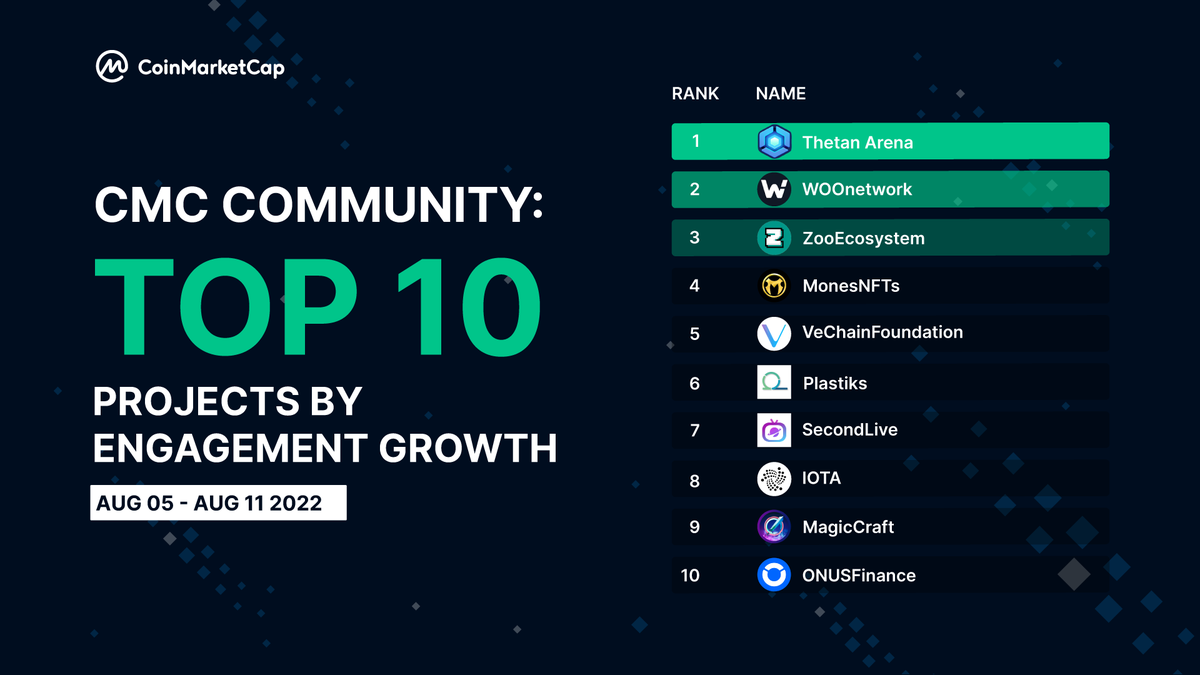The width and height of the screenshot is (1200, 675).
Task: Click the NAME column header
Action: pyautogui.click(x=781, y=94)
